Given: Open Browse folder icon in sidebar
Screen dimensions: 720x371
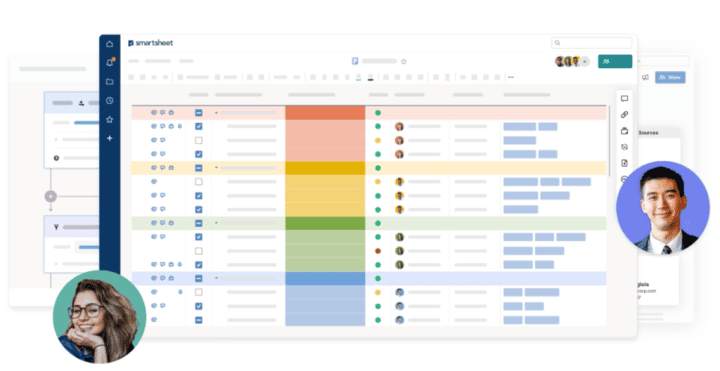Looking at the screenshot, I should pos(109,82).
